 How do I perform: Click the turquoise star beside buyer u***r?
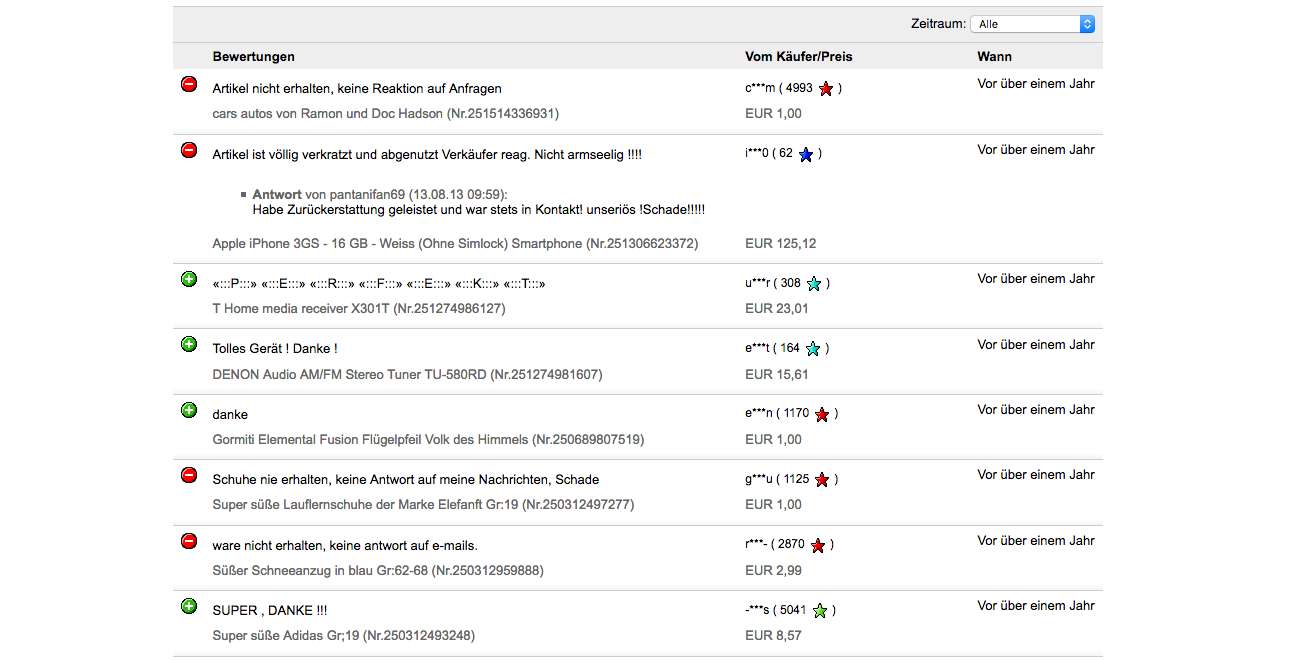(x=814, y=284)
